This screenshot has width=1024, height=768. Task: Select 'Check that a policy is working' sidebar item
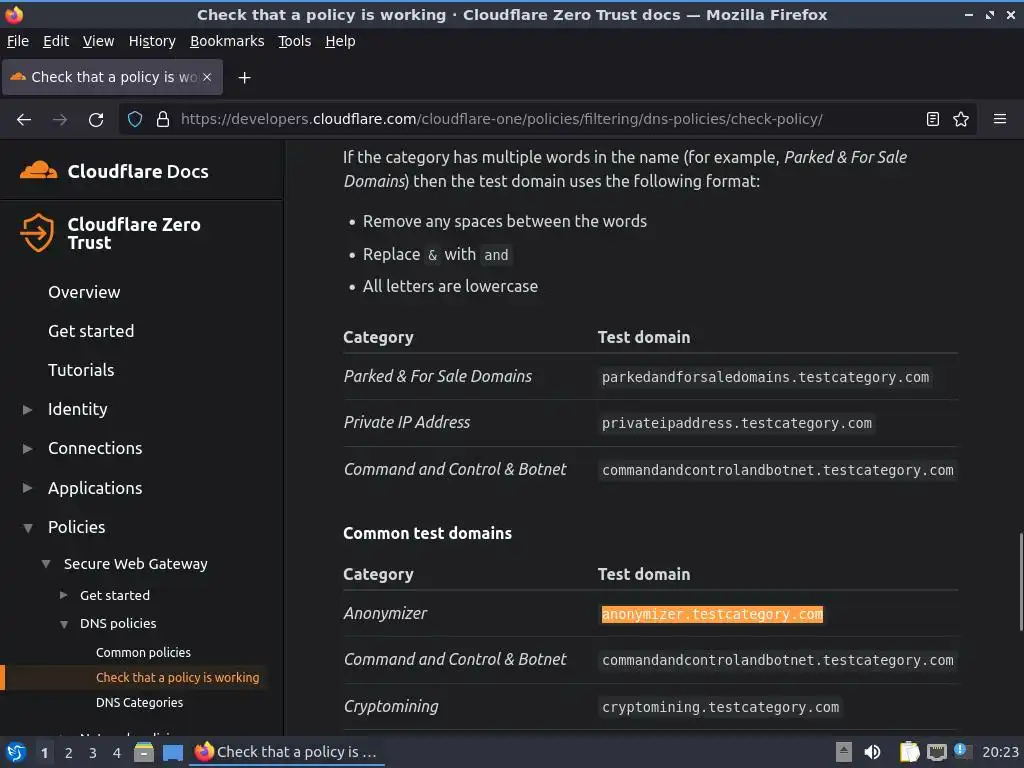(177, 678)
